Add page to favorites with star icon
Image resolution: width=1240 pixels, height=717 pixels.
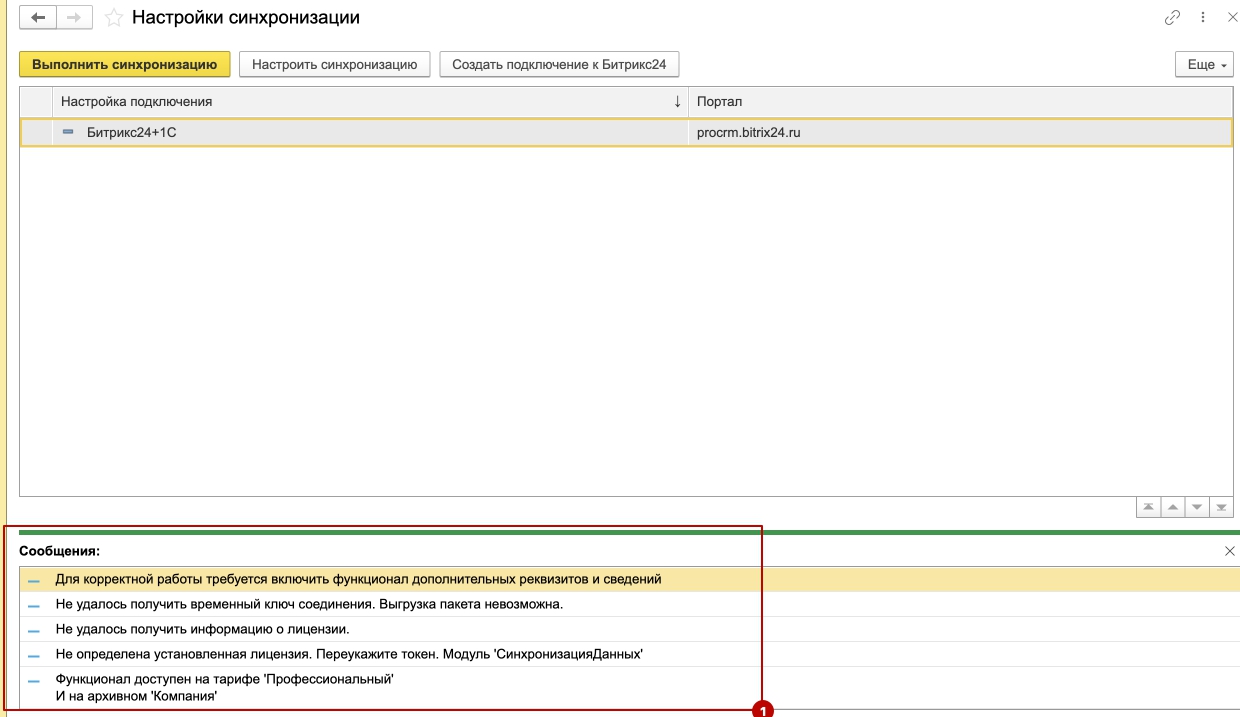click(114, 18)
